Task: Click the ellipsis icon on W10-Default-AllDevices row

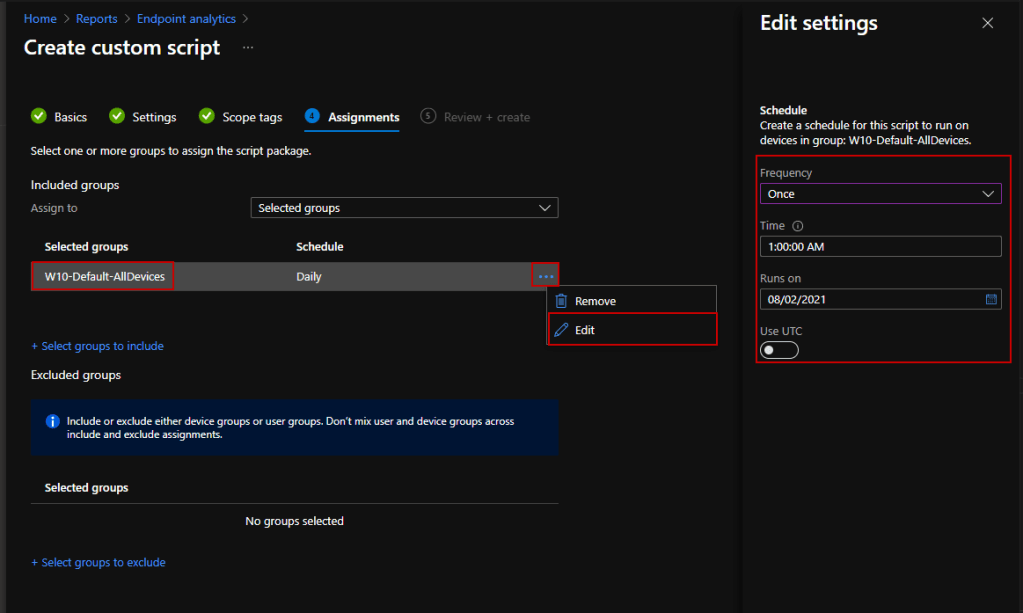Action: [x=545, y=276]
